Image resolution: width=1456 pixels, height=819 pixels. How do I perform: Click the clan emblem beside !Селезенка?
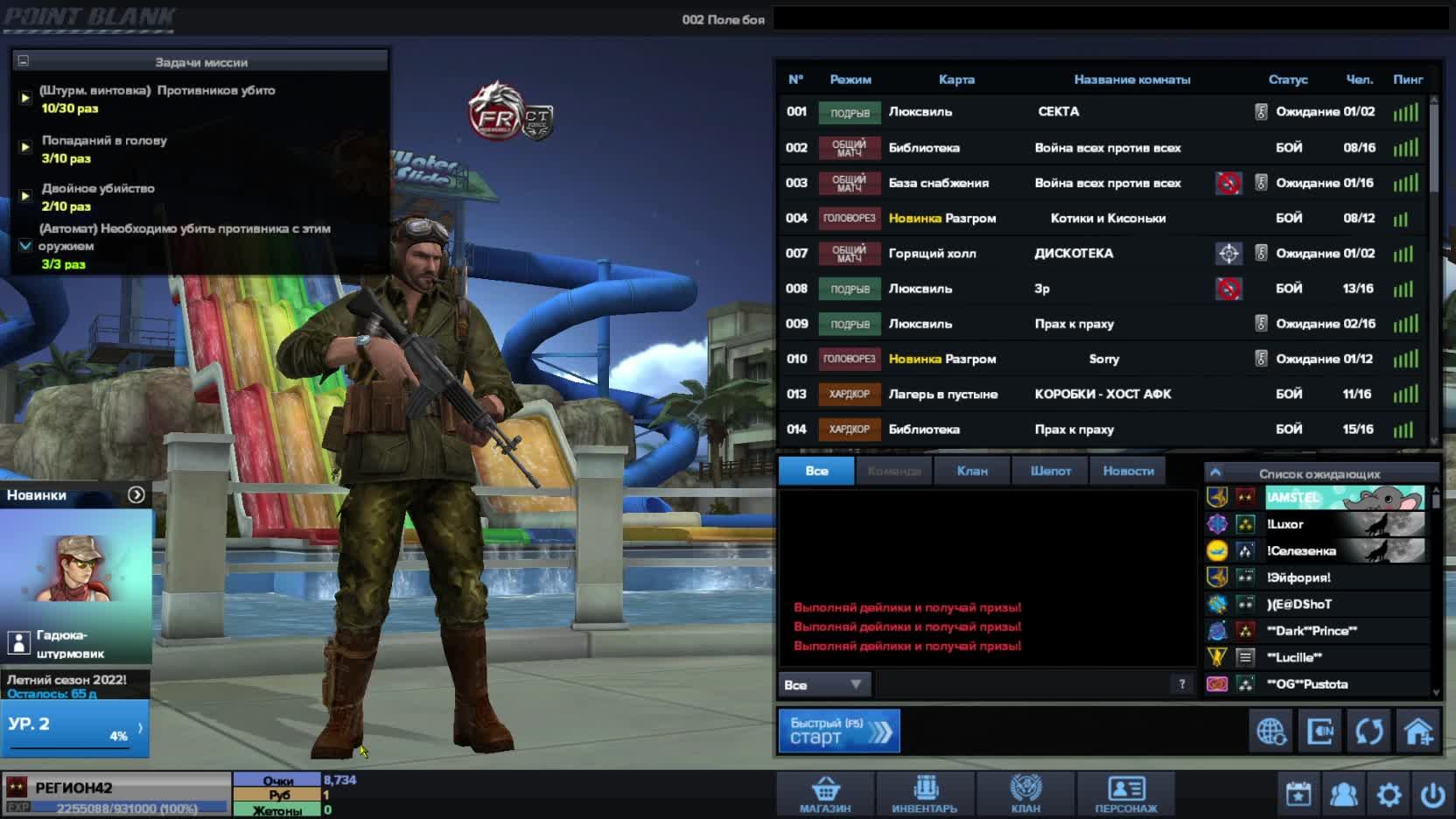1217,551
